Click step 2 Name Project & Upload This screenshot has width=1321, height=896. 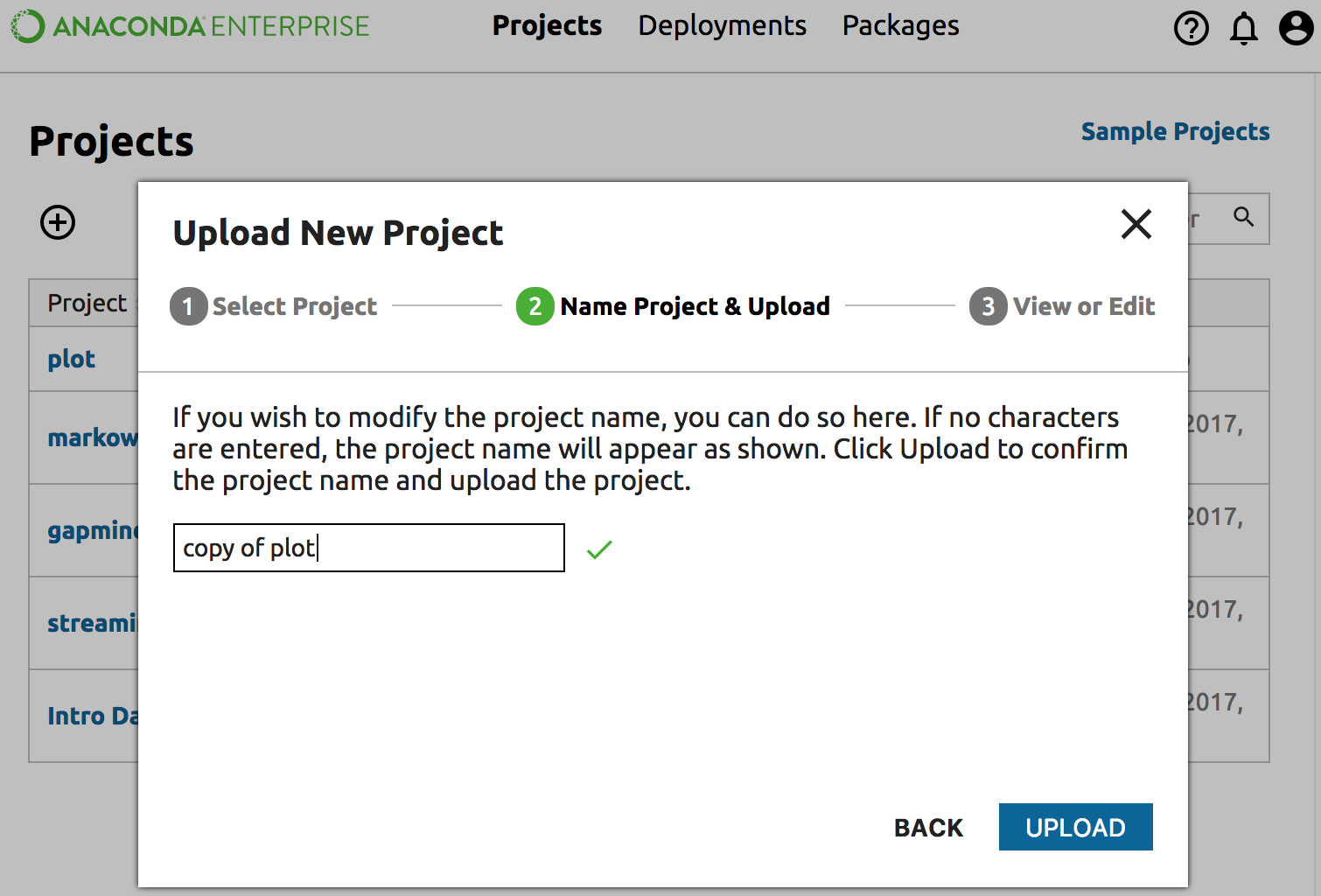pyautogui.click(x=674, y=306)
